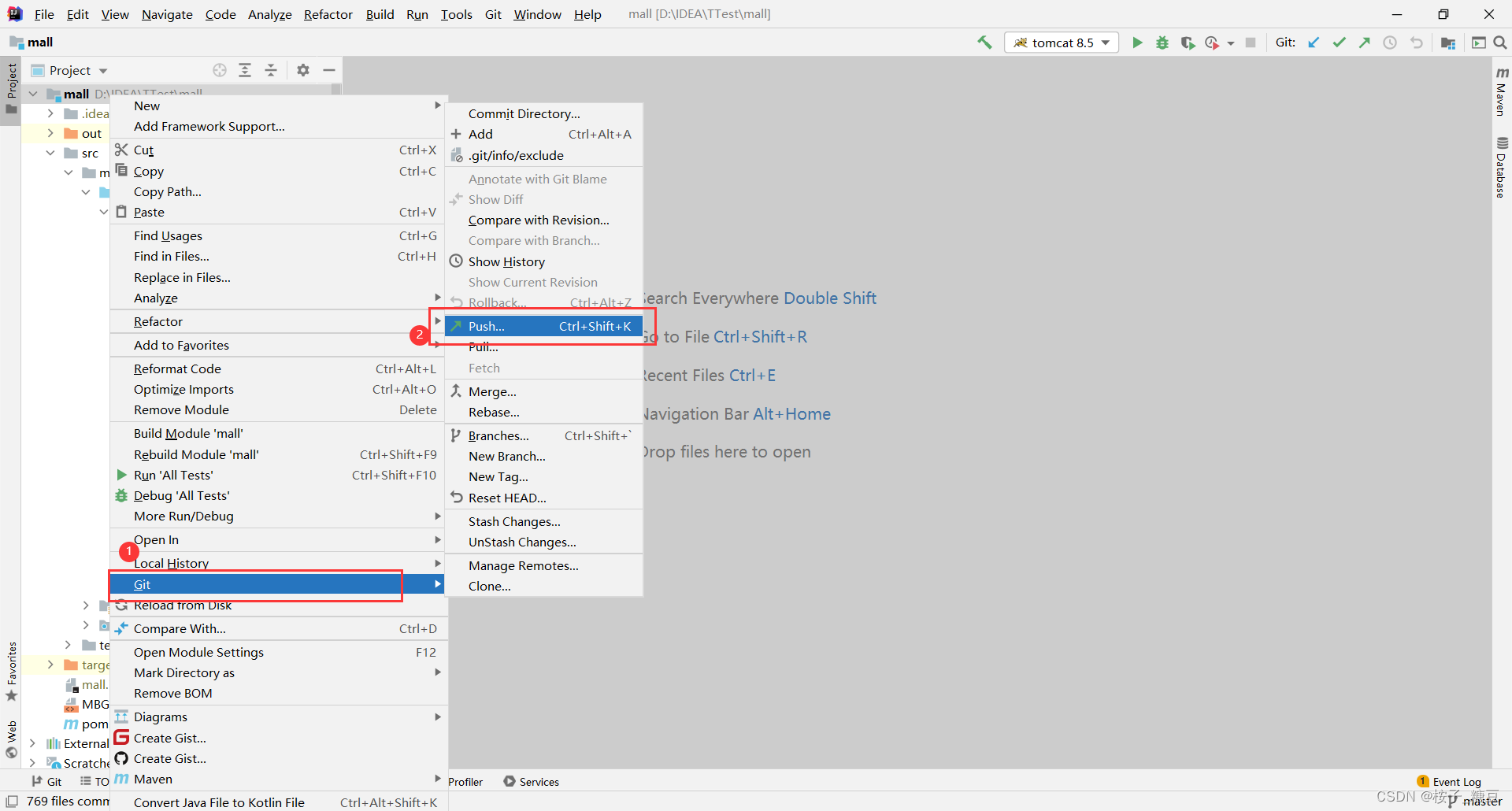This screenshot has width=1512, height=811.
Task: Push commits with the green arrow icon
Action: click(1364, 42)
